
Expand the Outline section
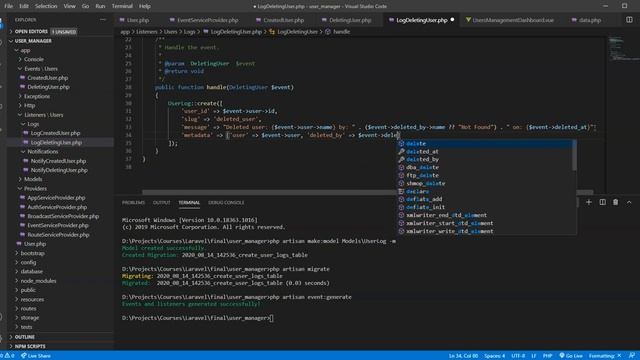click(24, 337)
